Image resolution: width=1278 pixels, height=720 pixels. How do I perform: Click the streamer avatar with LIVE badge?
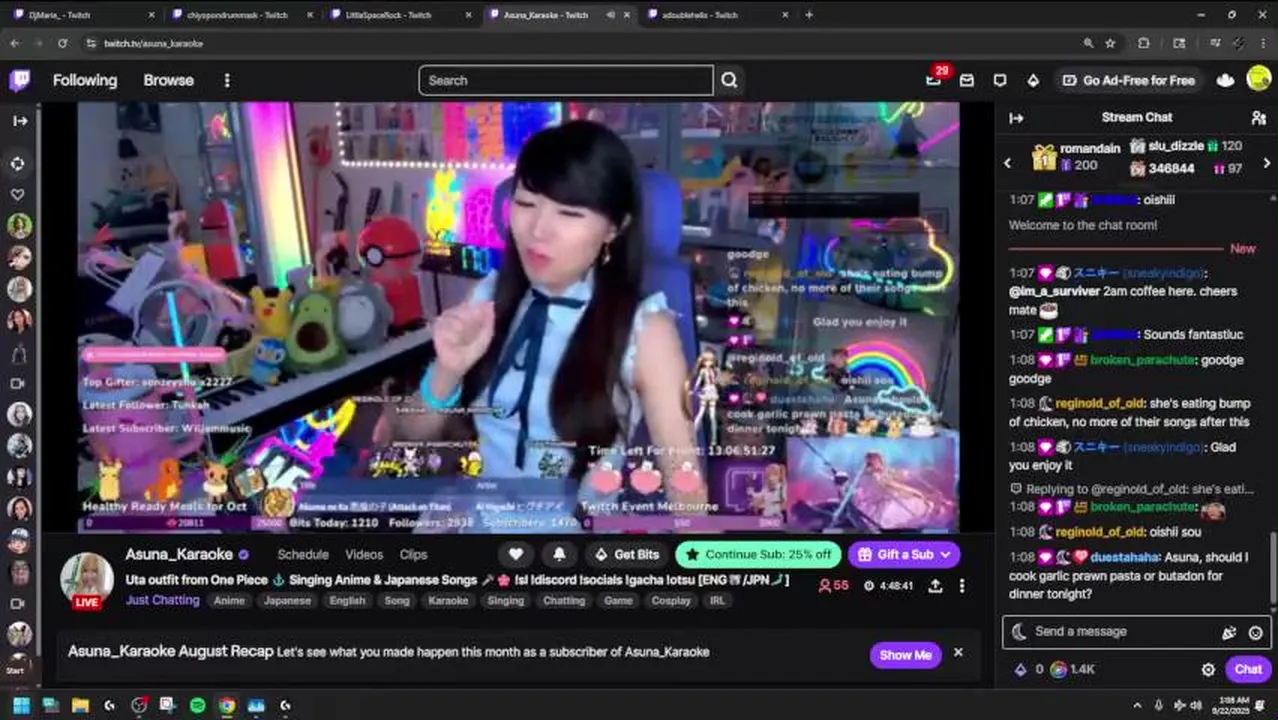87,580
